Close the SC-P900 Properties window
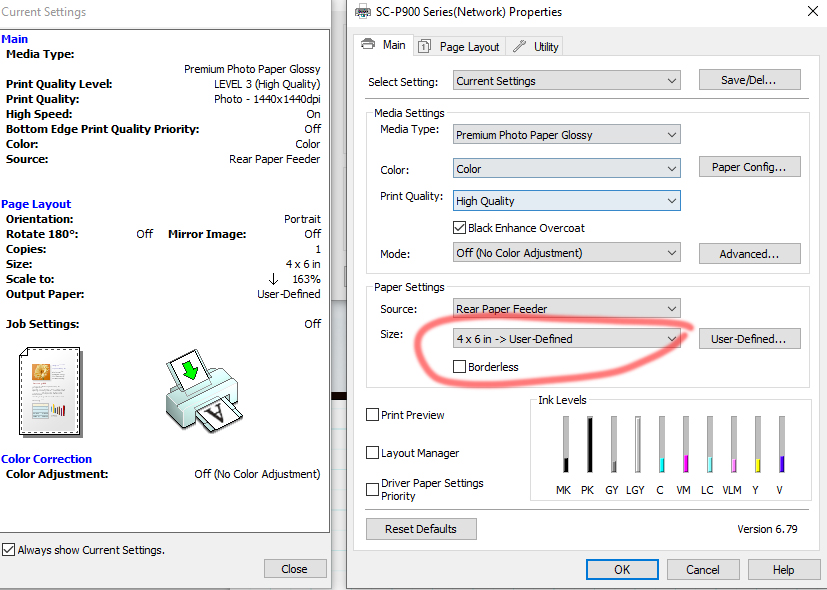Image resolution: width=827 pixels, height=590 pixels. pos(813,11)
